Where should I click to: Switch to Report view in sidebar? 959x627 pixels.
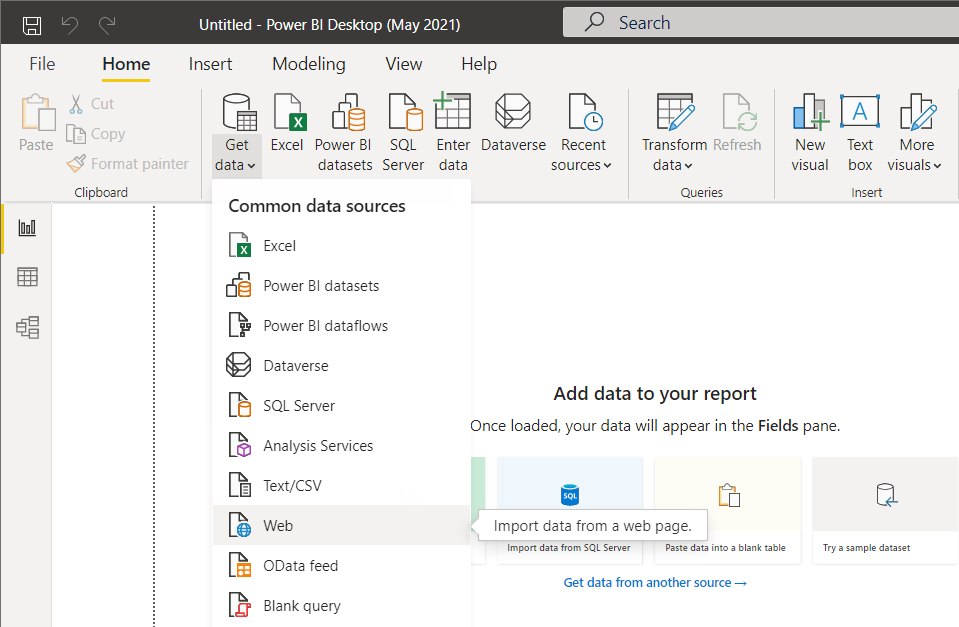(x=27, y=228)
